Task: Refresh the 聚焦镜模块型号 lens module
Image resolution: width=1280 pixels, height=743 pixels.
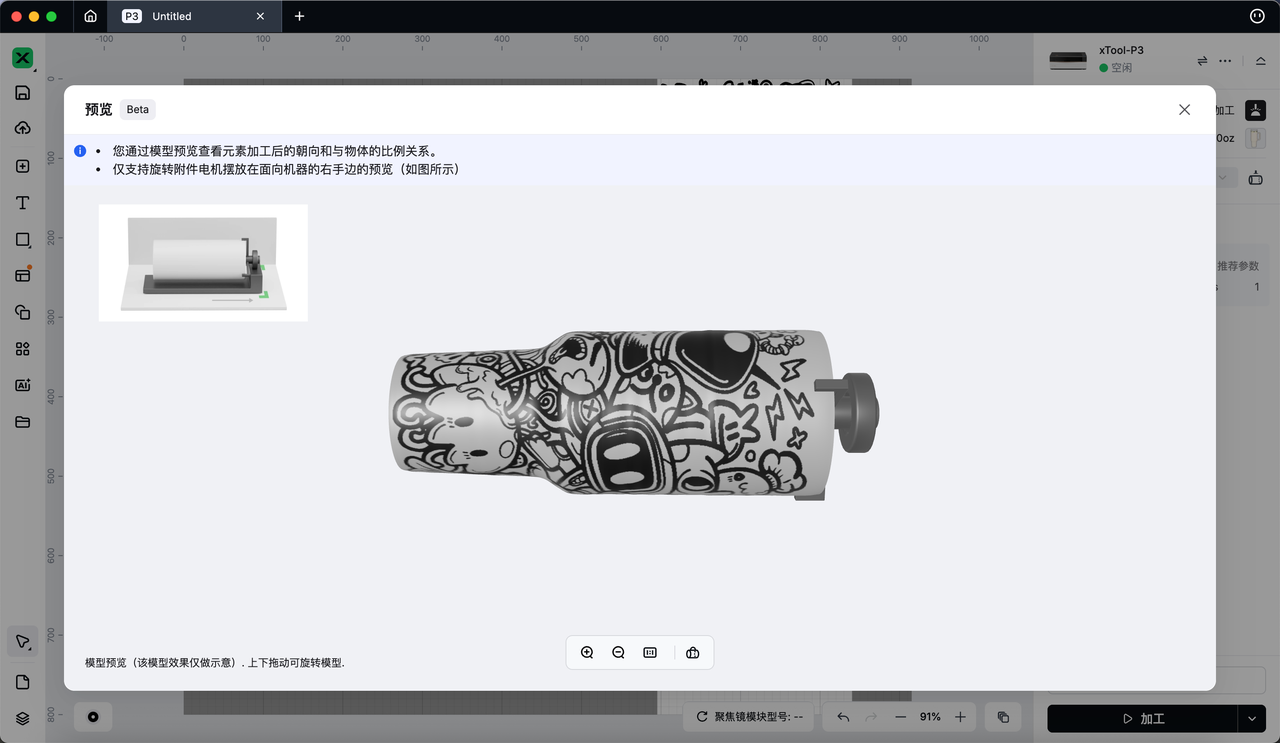Action: click(702, 717)
